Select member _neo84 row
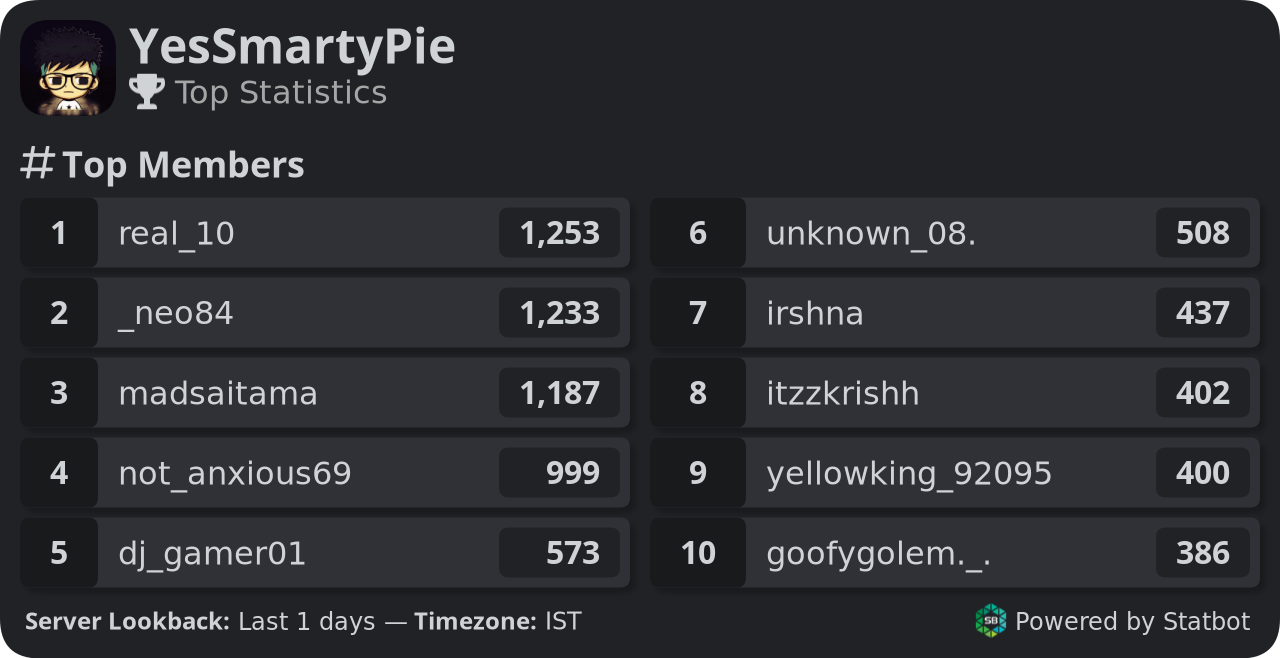 pyautogui.click(x=325, y=313)
